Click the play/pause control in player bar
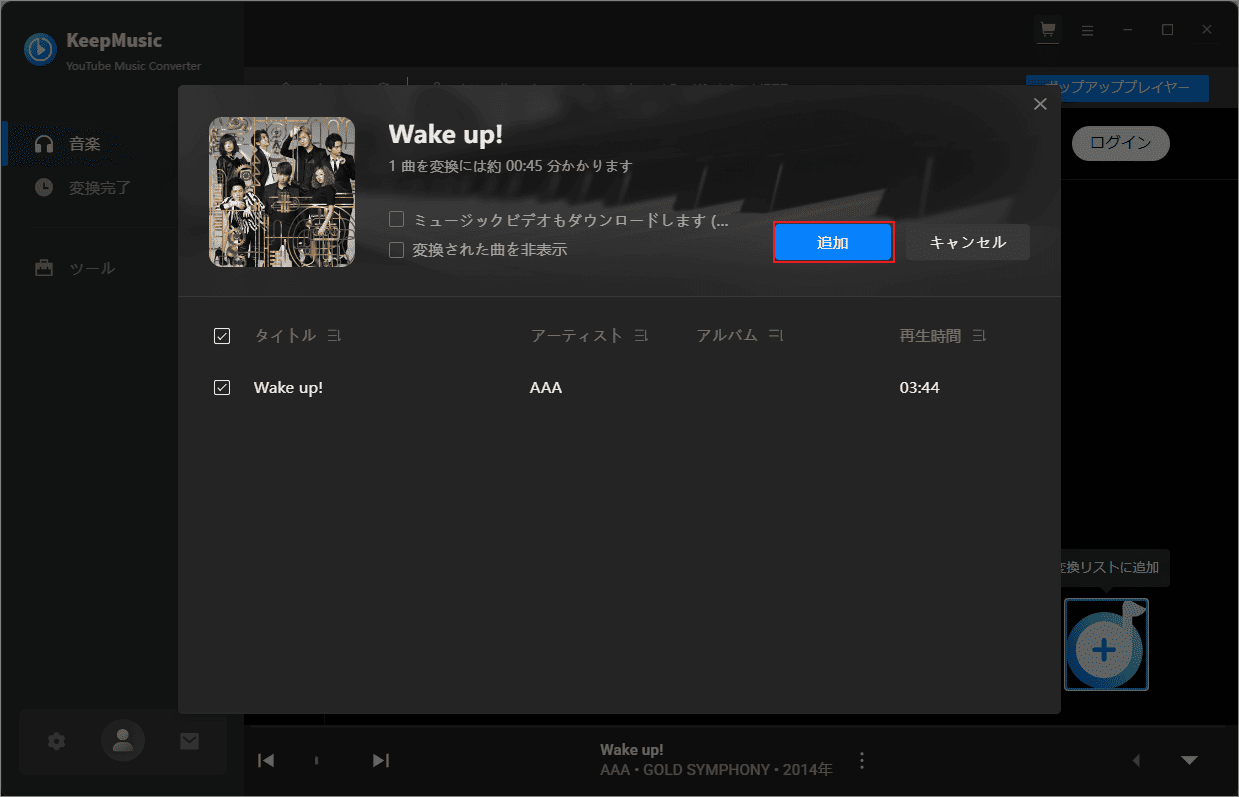Screen dimensions: 1239x797 (317, 761)
